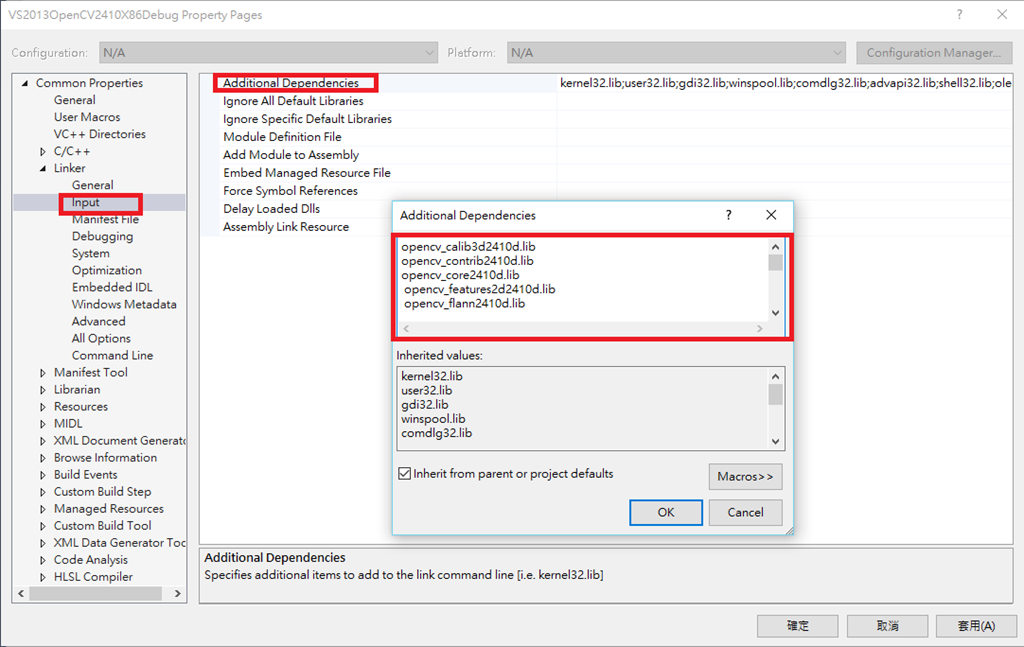This screenshot has height=647, width=1024.
Task: Expand the HLSL Compiler node
Action: pyautogui.click(x=43, y=577)
